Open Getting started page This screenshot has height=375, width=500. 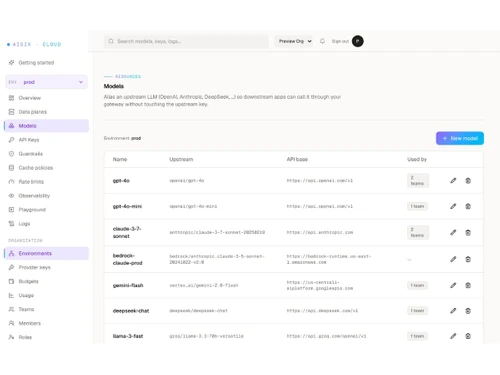point(36,63)
